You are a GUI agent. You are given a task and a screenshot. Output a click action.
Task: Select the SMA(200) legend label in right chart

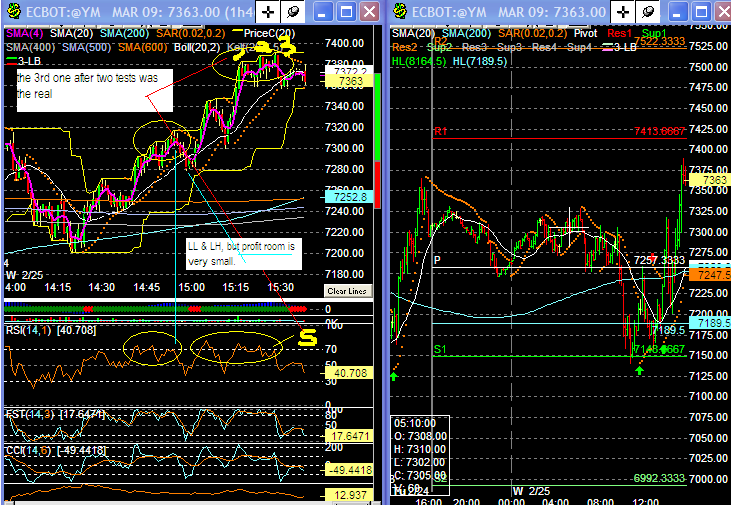[x=467, y=33]
